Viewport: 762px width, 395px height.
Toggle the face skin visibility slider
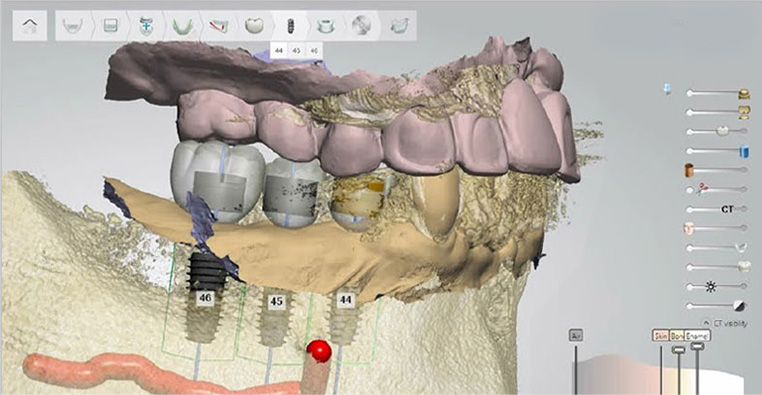(717, 228)
